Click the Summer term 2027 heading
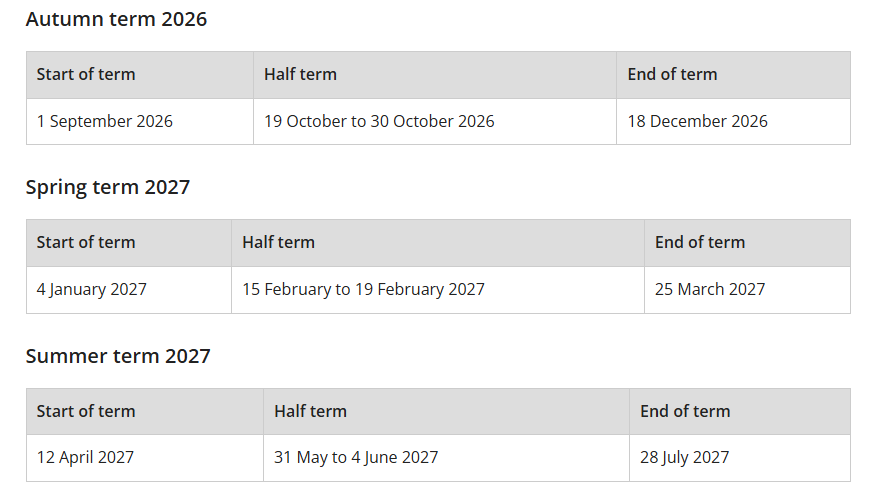Image resolution: width=874 pixels, height=499 pixels. (x=118, y=356)
